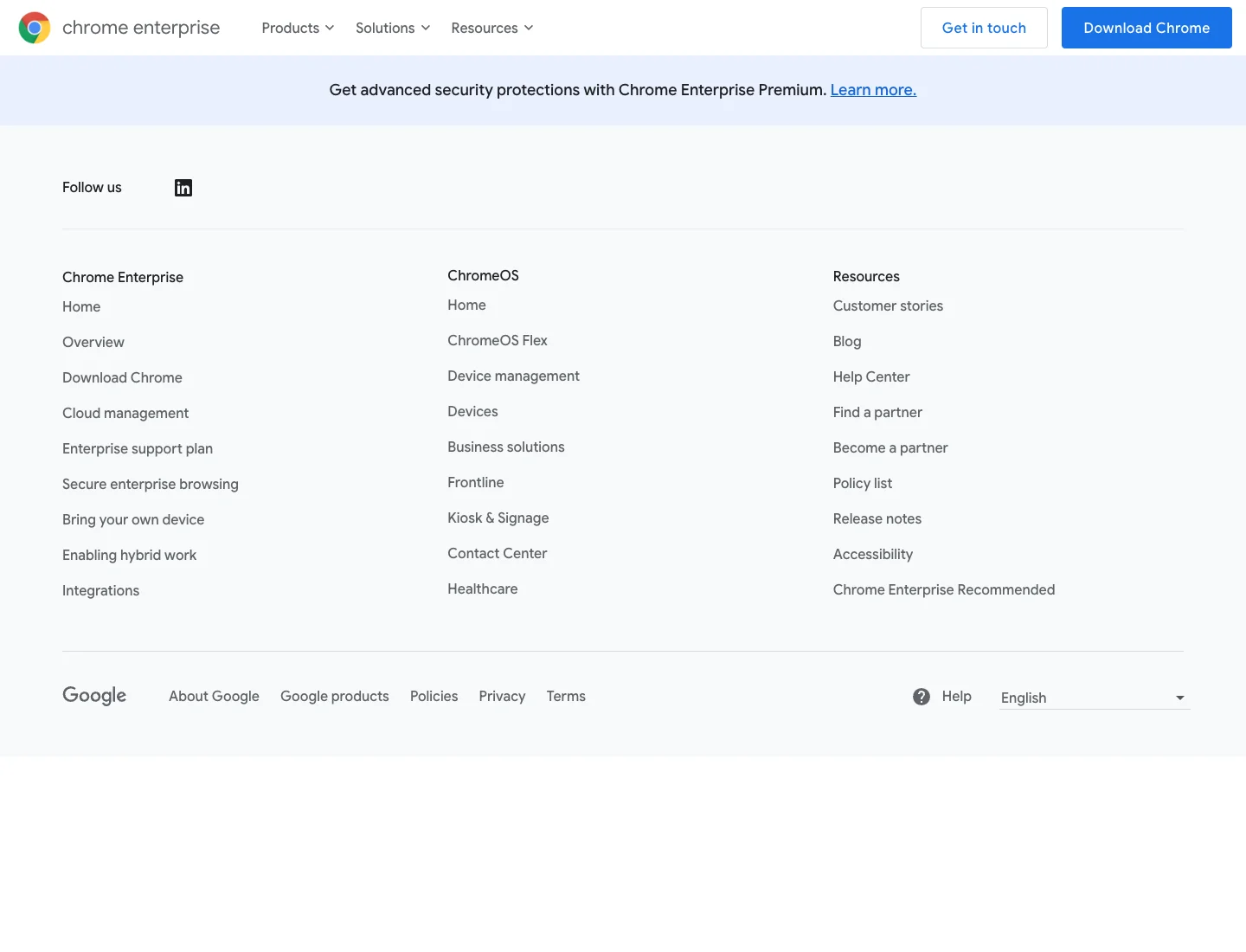Click the Resources footer column heading
This screenshot has width=1246, height=952.
pos(866,276)
